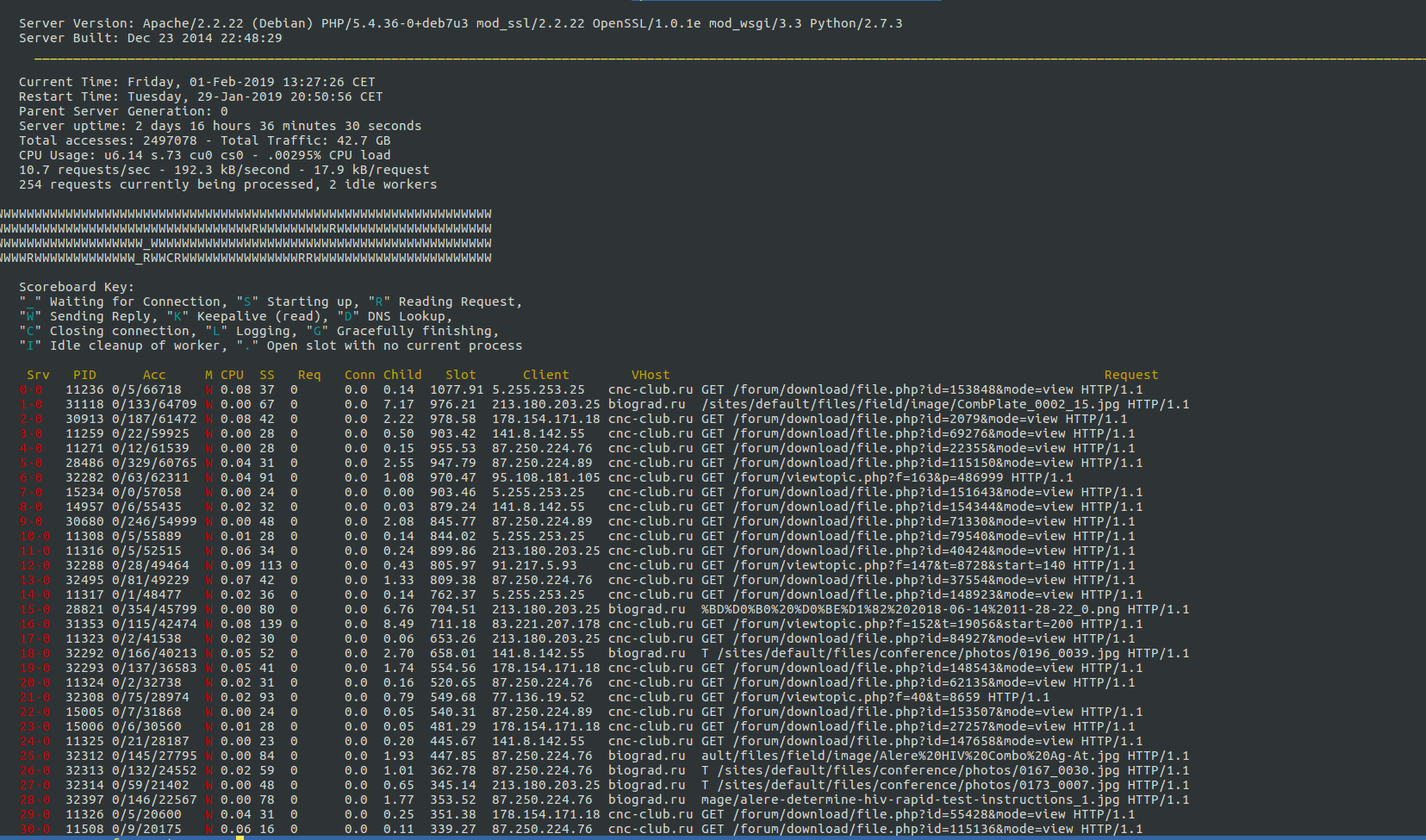Click client IP 95.108.181.105
Viewport: 1426px width, 840px height.
[x=545, y=477]
